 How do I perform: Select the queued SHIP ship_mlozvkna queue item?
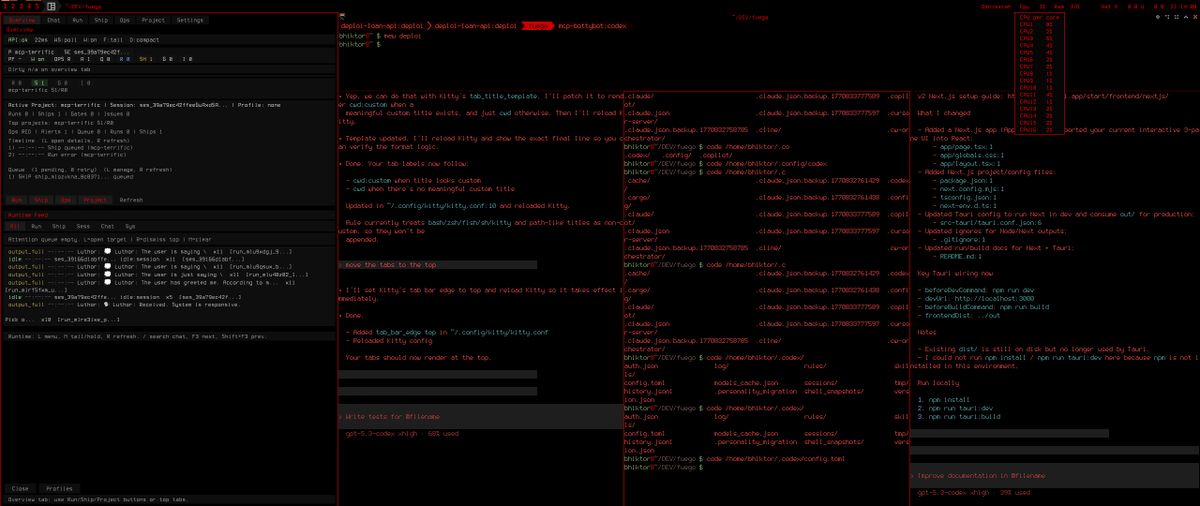pos(70,176)
